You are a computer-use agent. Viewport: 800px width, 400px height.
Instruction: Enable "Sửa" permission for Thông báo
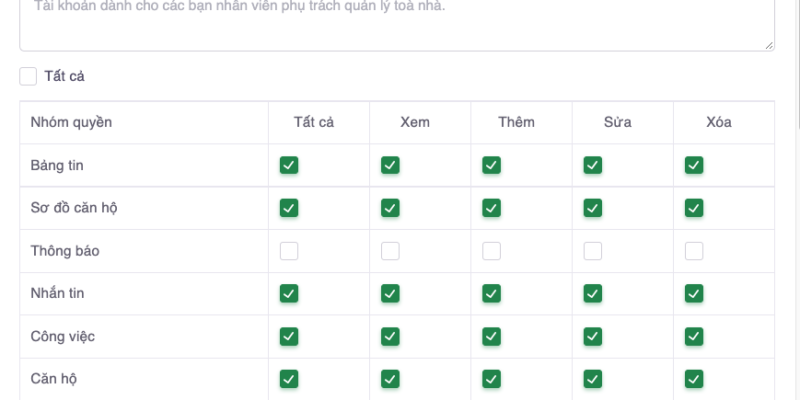click(x=593, y=251)
